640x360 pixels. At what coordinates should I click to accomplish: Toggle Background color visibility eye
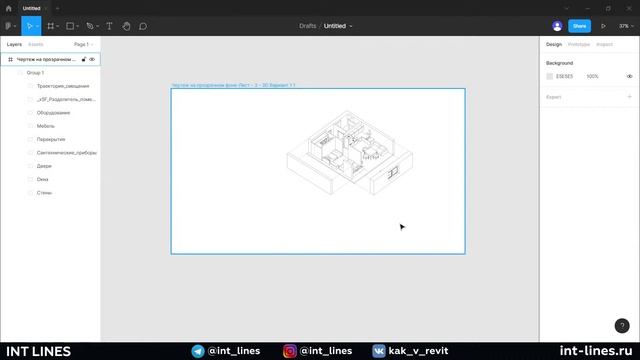629,76
